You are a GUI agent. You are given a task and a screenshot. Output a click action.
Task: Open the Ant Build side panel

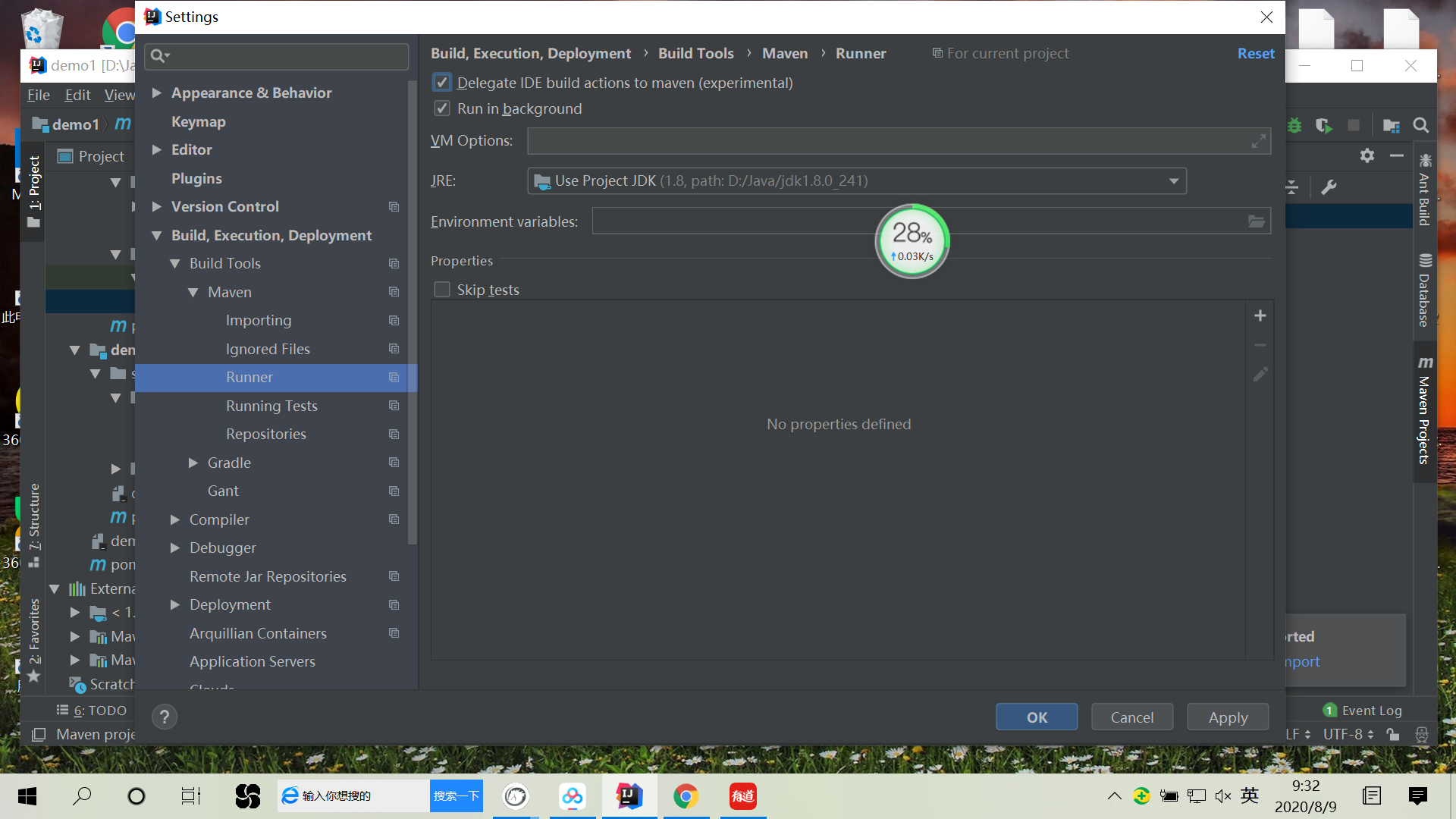pyautogui.click(x=1425, y=190)
